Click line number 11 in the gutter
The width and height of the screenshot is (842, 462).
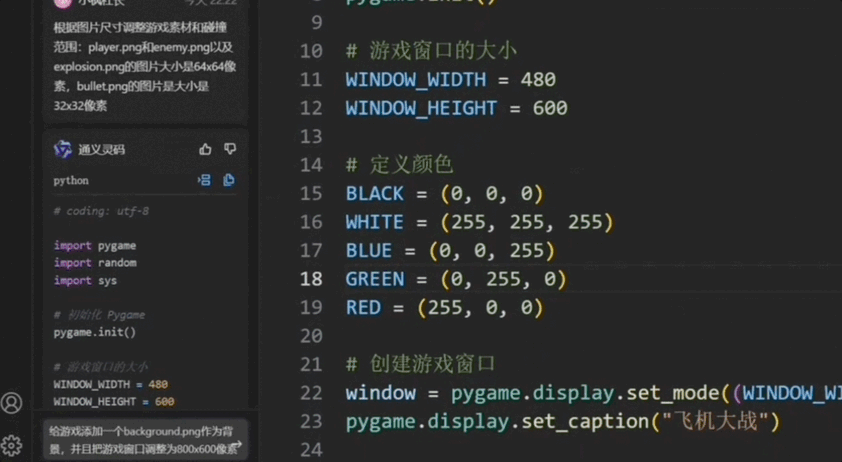(311, 80)
